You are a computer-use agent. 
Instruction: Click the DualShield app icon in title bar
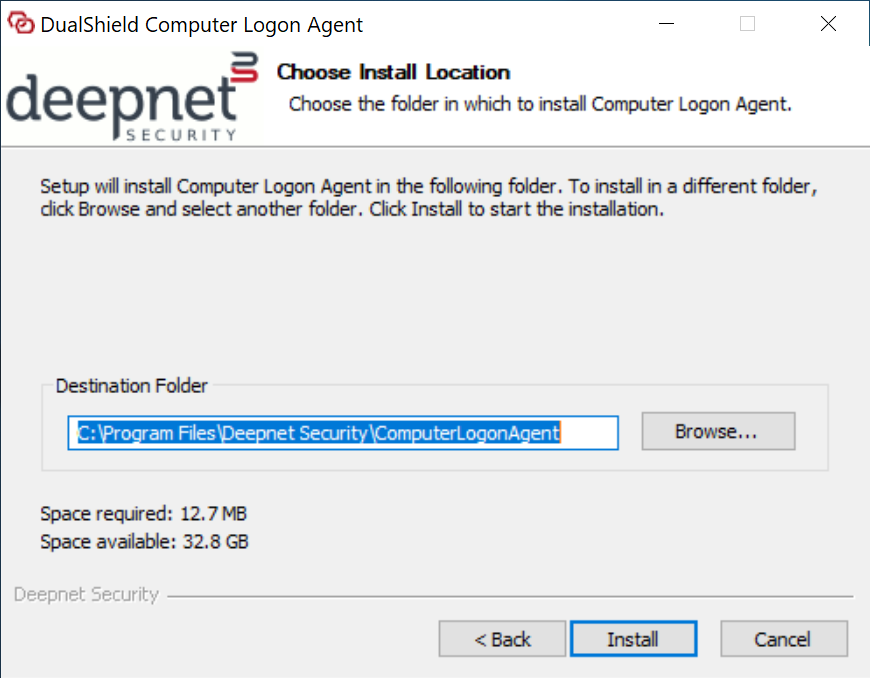click(21, 25)
